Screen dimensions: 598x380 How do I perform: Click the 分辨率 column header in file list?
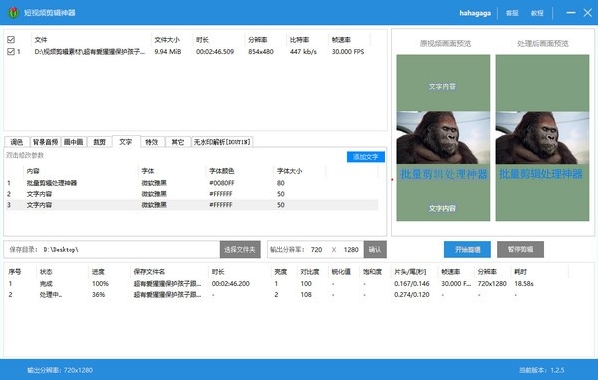[x=257, y=40]
